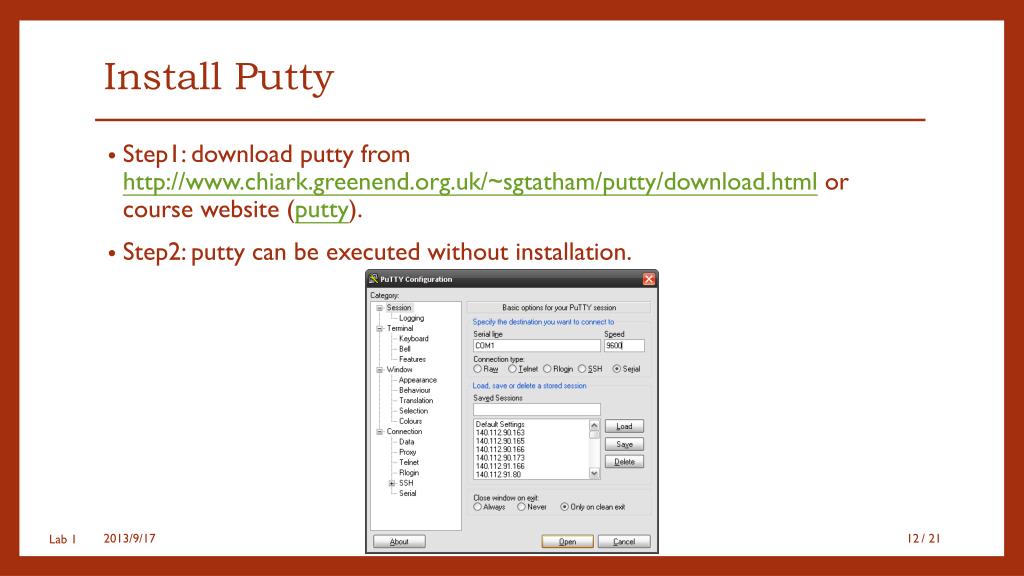
Task: Close the PuTTY Configuration dialog
Action: (x=648, y=279)
